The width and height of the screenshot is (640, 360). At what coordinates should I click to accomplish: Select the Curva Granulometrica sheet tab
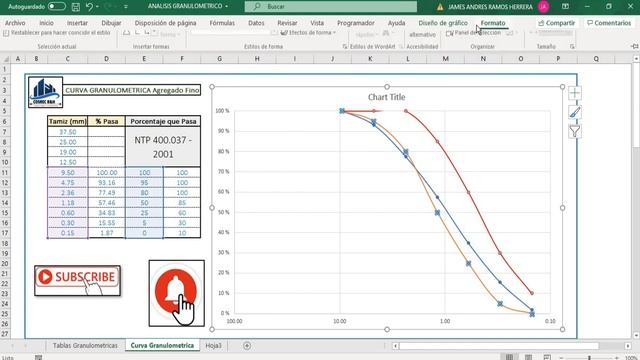162,346
